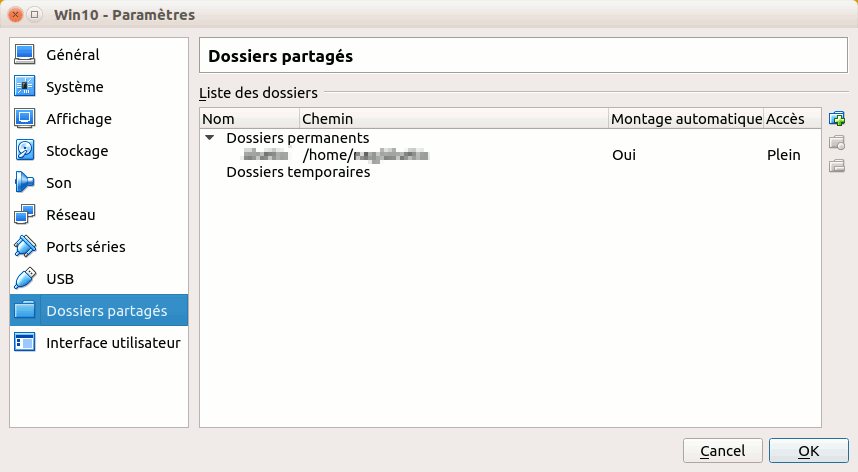This screenshot has height=472, width=858.
Task: Add a new shared folder
Action: point(837,119)
